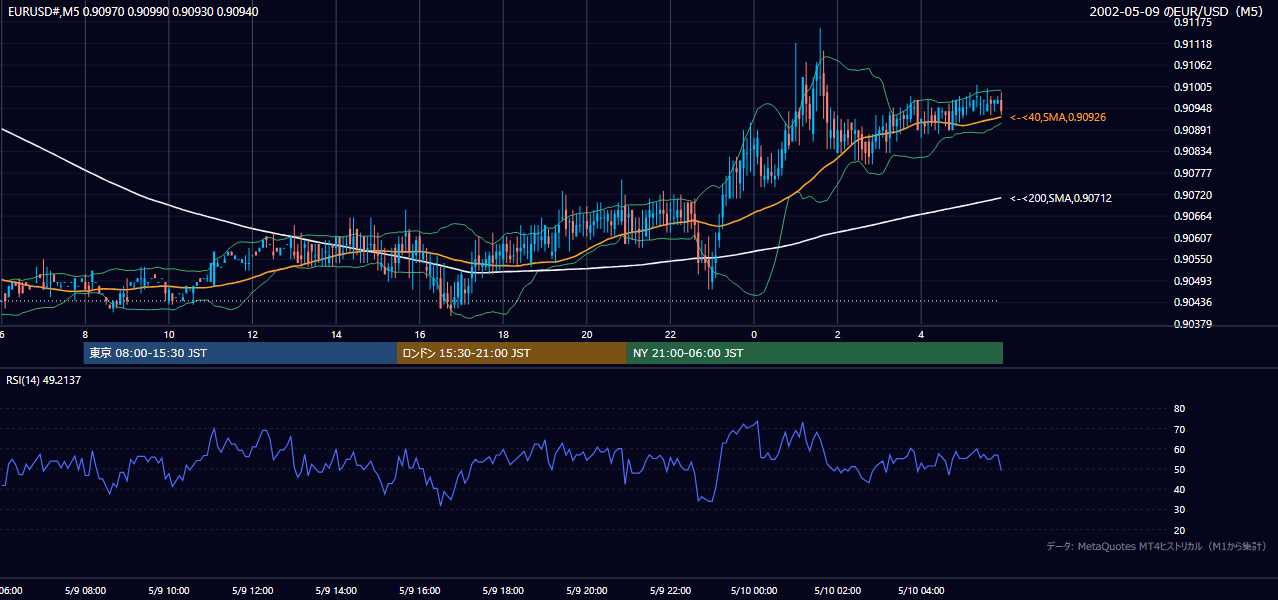Click bottom time label 5/9 08:00
Screen dimensions: 1278x600
click(85, 591)
